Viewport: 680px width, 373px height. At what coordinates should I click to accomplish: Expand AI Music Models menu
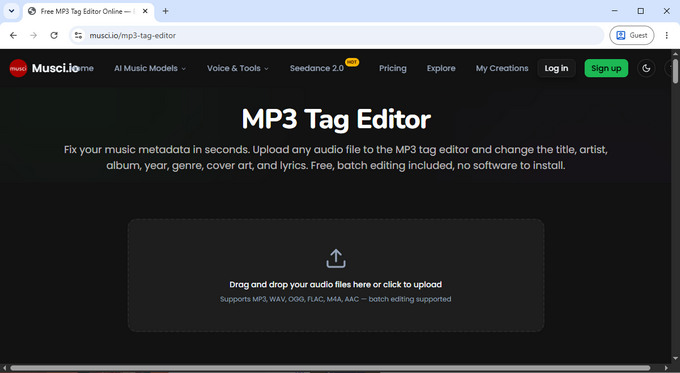[x=150, y=68]
